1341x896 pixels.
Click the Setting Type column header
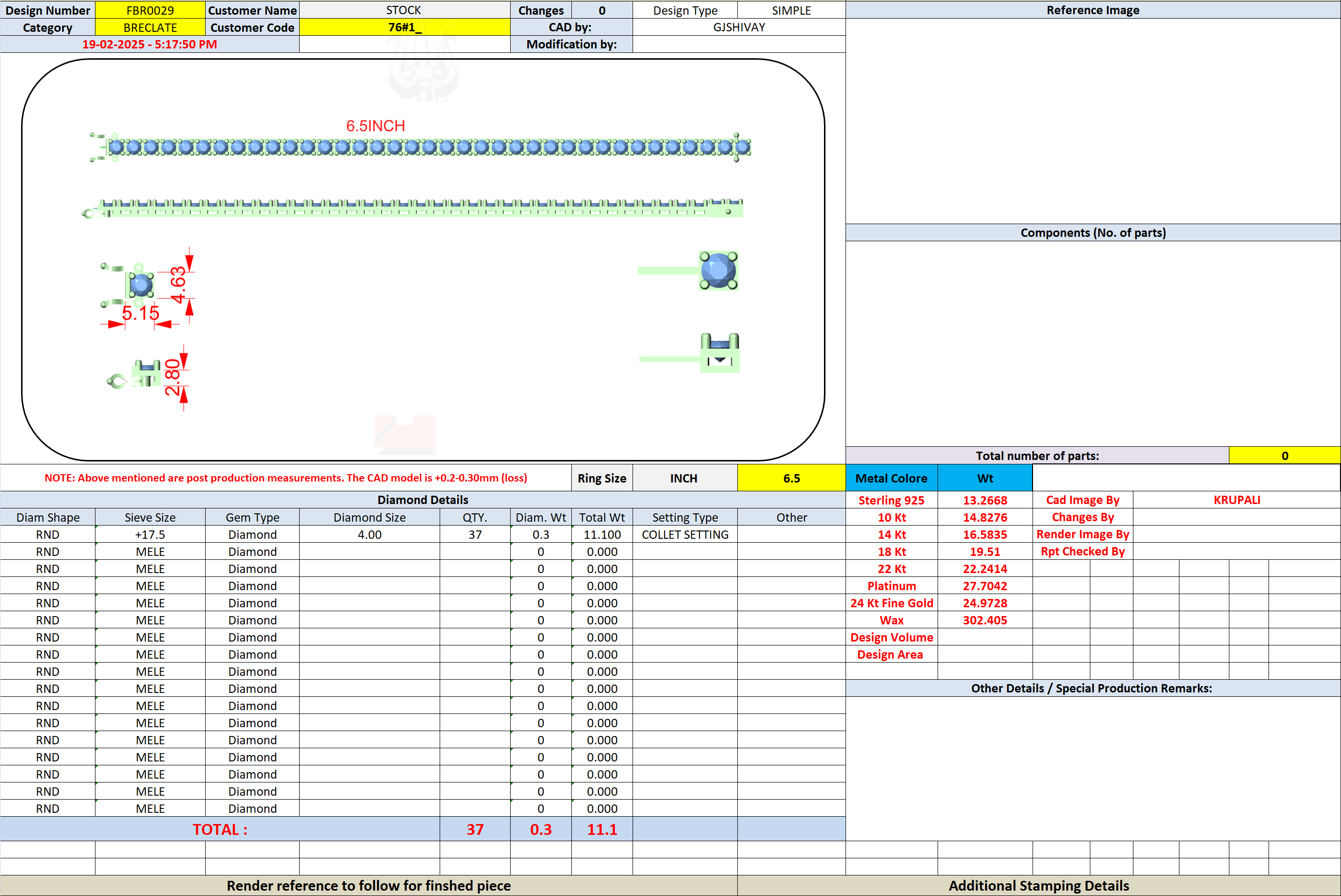[x=685, y=517]
